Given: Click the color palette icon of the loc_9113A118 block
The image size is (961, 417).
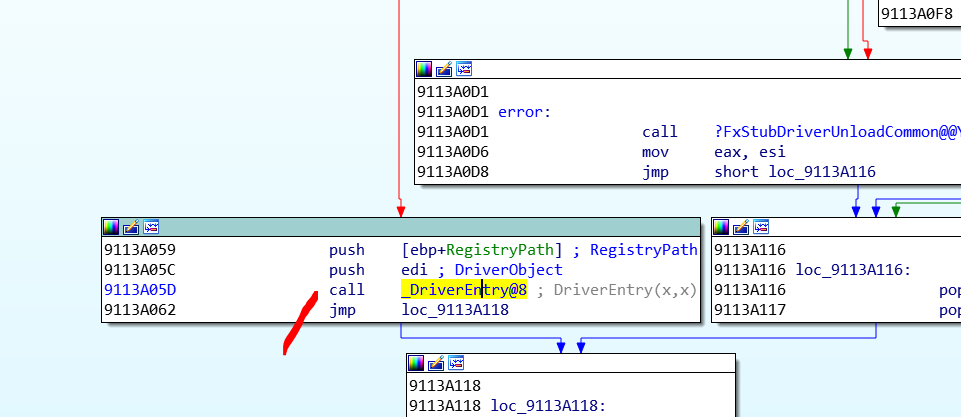Looking at the screenshot, I should [x=416, y=363].
